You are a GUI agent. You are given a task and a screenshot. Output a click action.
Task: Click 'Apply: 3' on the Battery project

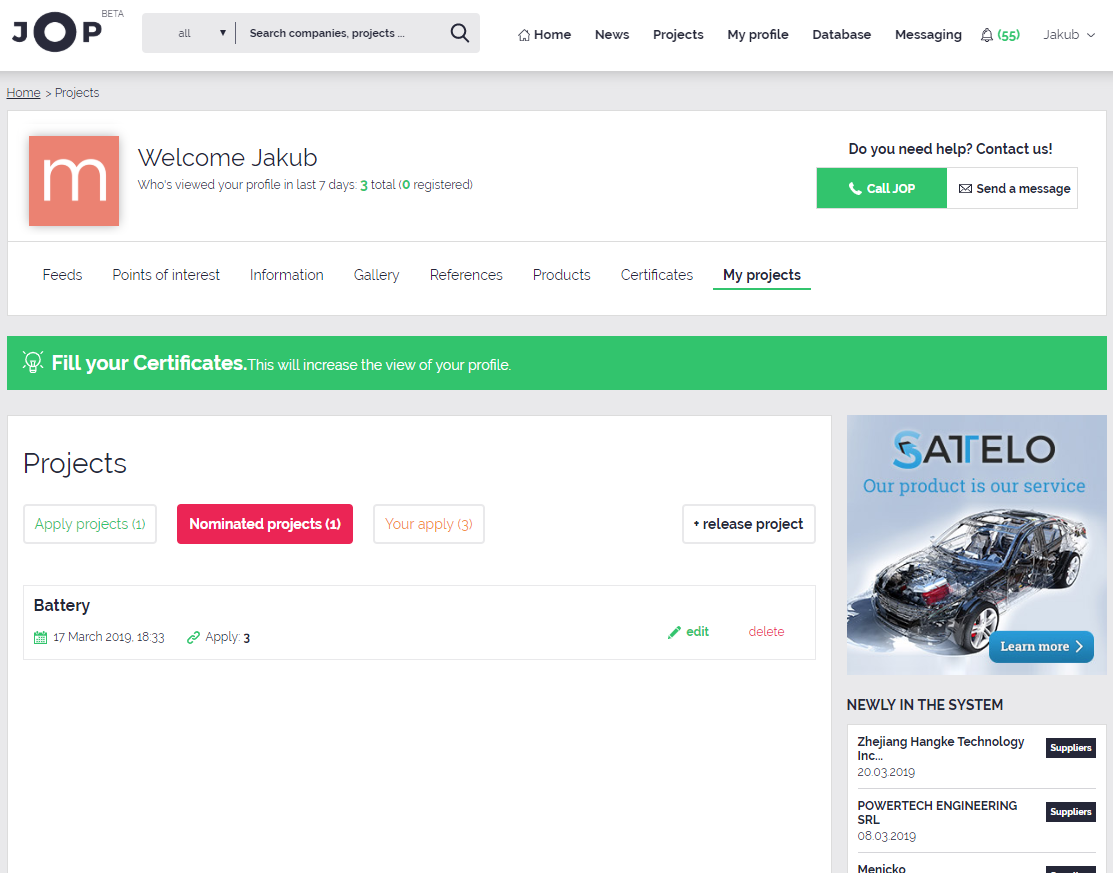coord(227,637)
